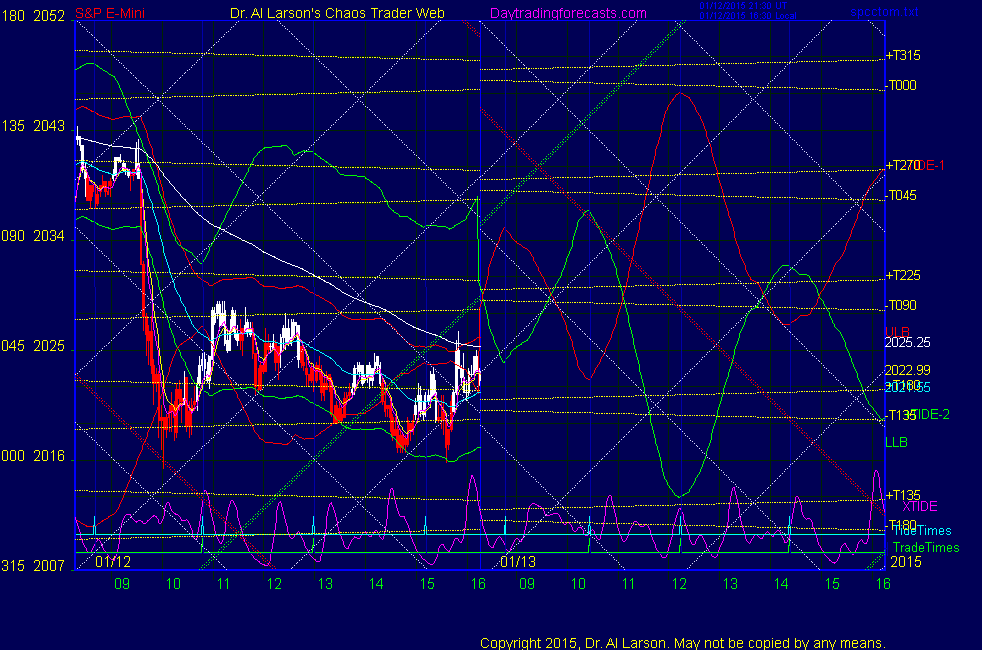
Task: Select the -T000 level label
Action: pos(902,85)
